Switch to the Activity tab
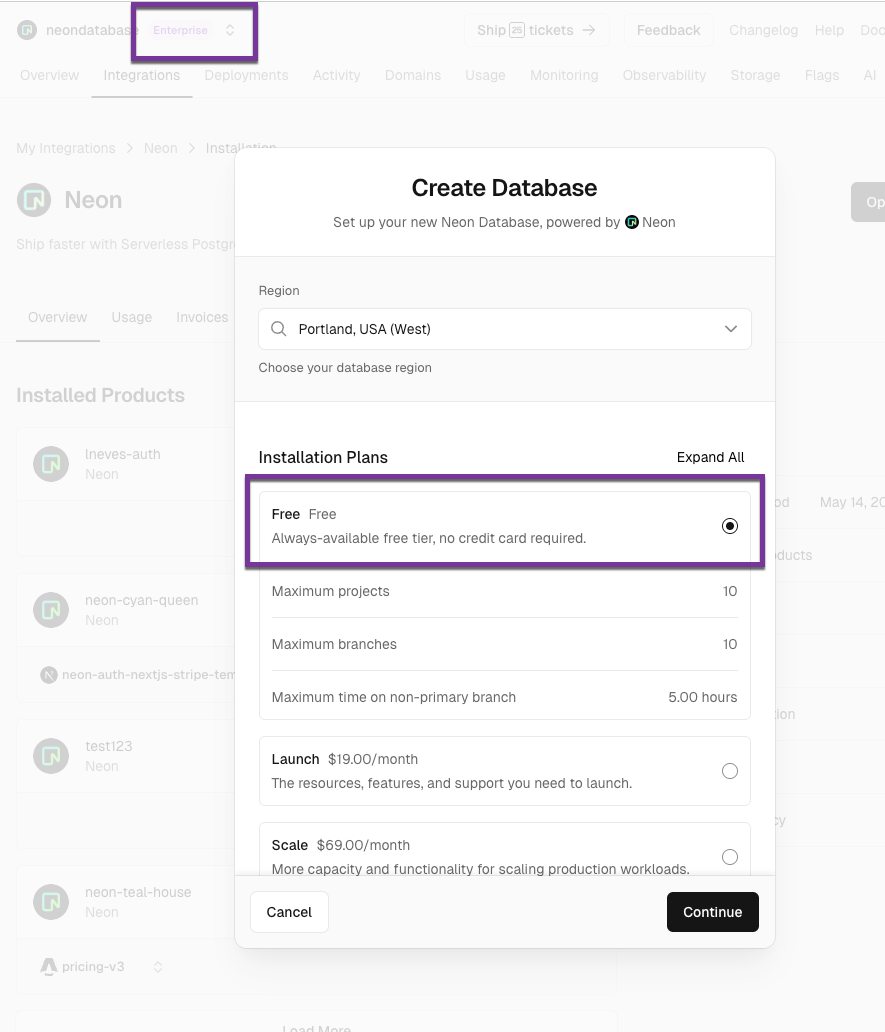This screenshot has height=1032, width=885. tap(336, 75)
